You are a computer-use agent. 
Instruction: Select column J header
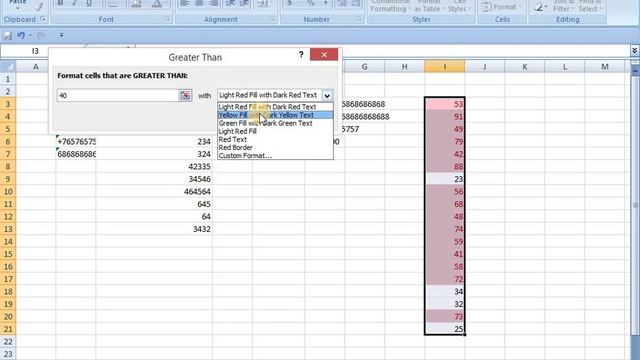(x=484, y=67)
